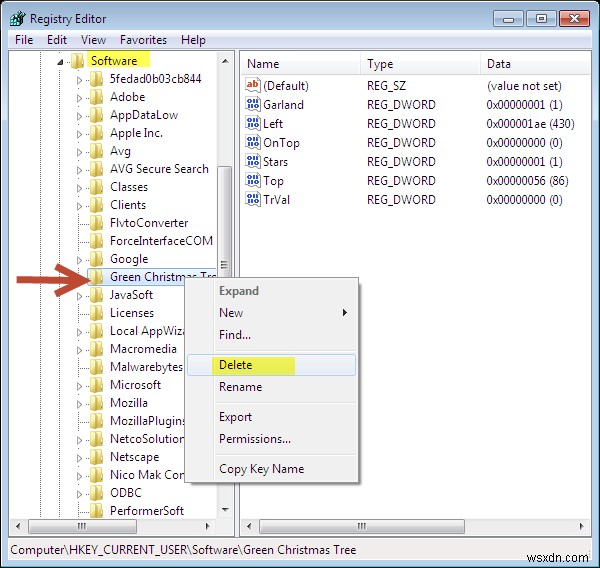
Task: Open the Favorites menu
Action: [143, 40]
